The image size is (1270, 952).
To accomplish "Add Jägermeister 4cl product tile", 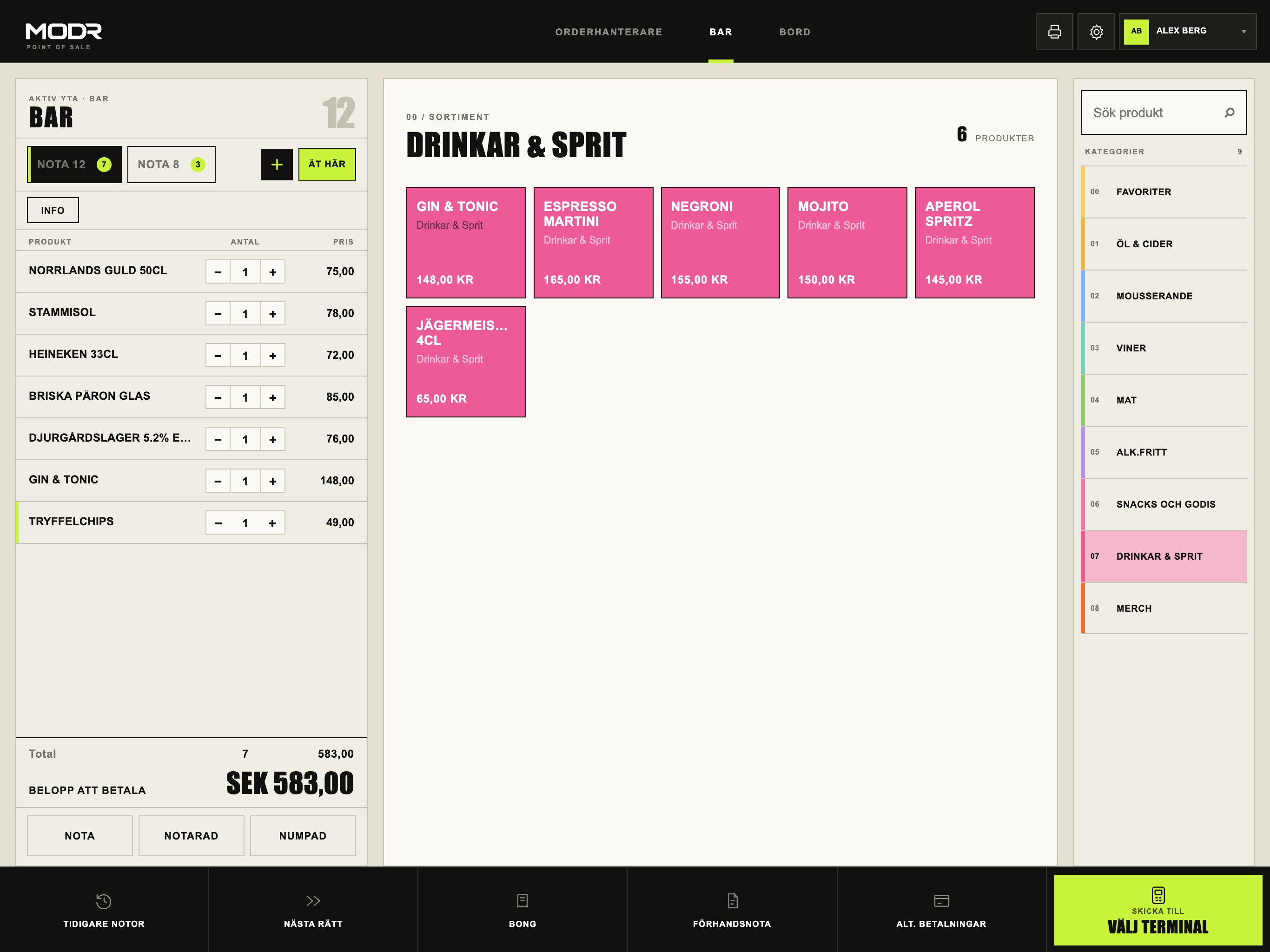I will 466,361.
